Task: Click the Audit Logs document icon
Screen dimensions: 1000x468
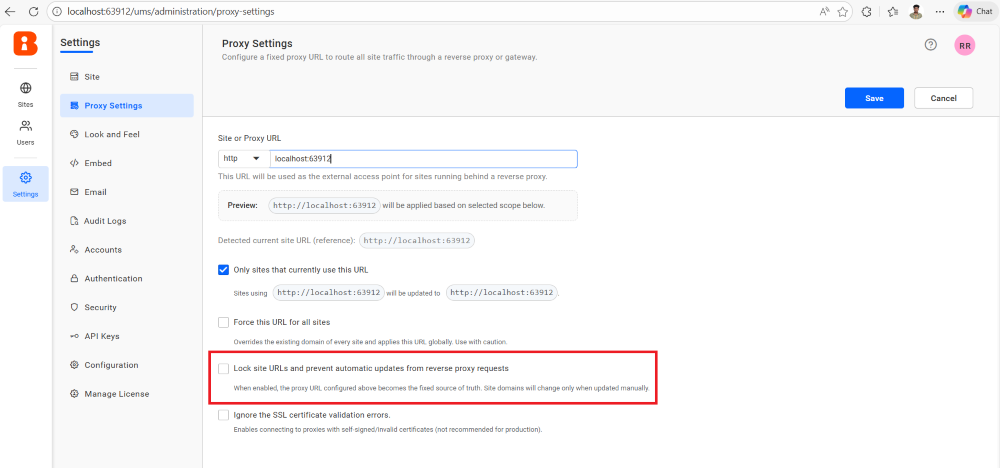Action: click(74, 221)
